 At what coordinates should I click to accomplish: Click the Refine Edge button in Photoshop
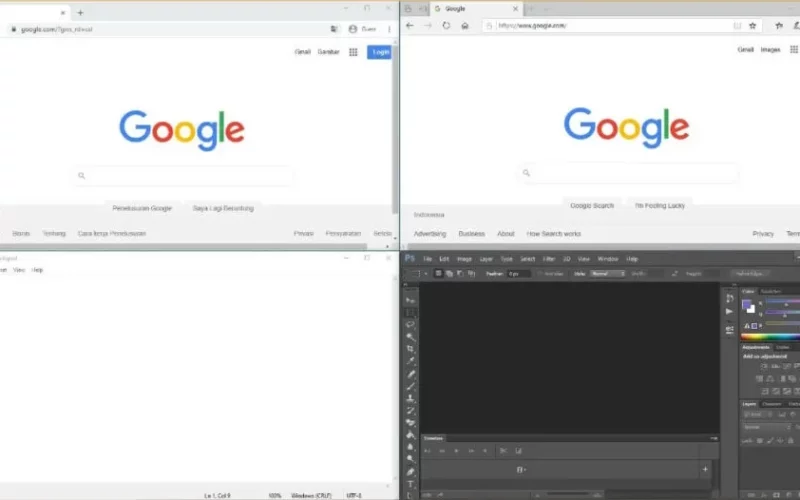click(749, 274)
